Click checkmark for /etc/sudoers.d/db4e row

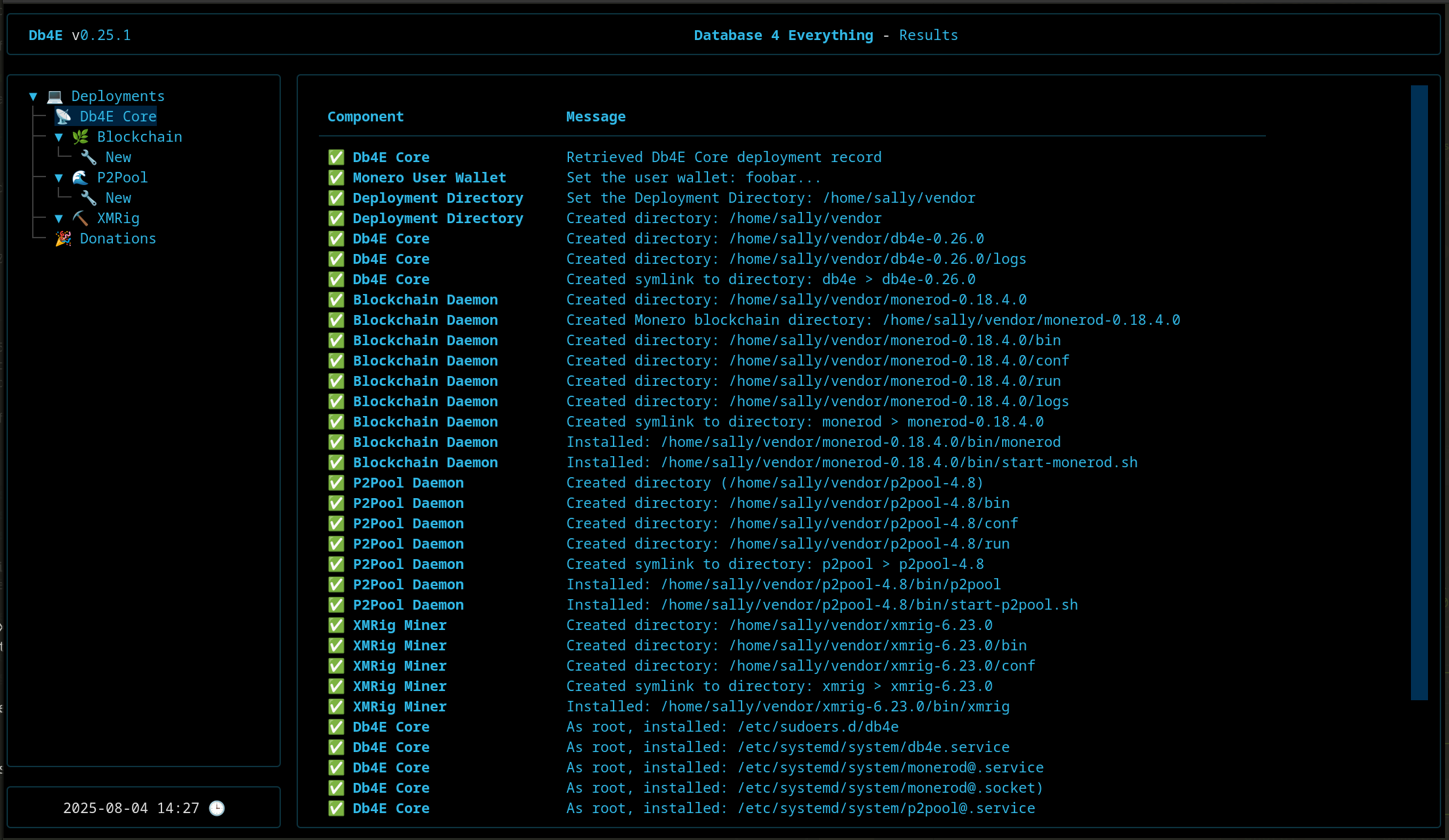point(336,727)
